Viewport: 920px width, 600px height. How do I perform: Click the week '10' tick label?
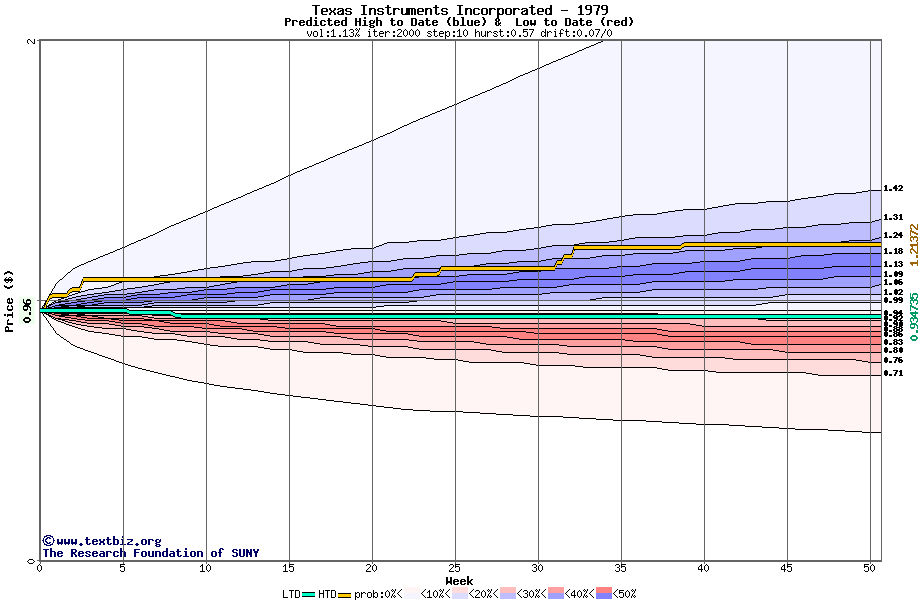click(205, 568)
